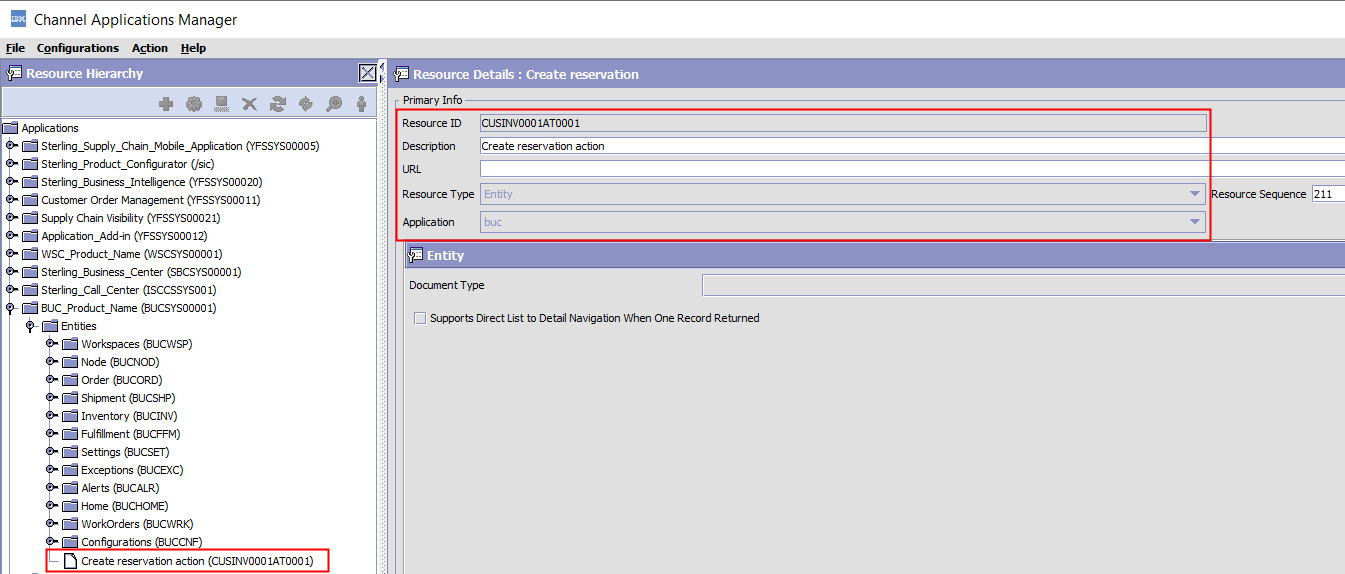Click the folder icon beside Shipment (BUCSHP)
Screen dimensions: 1345x574
70,398
